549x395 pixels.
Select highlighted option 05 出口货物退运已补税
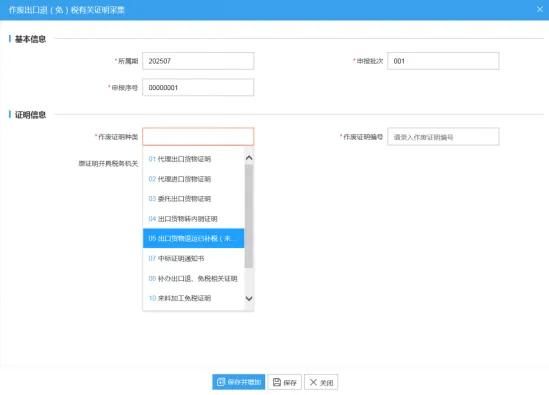click(x=193, y=238)
